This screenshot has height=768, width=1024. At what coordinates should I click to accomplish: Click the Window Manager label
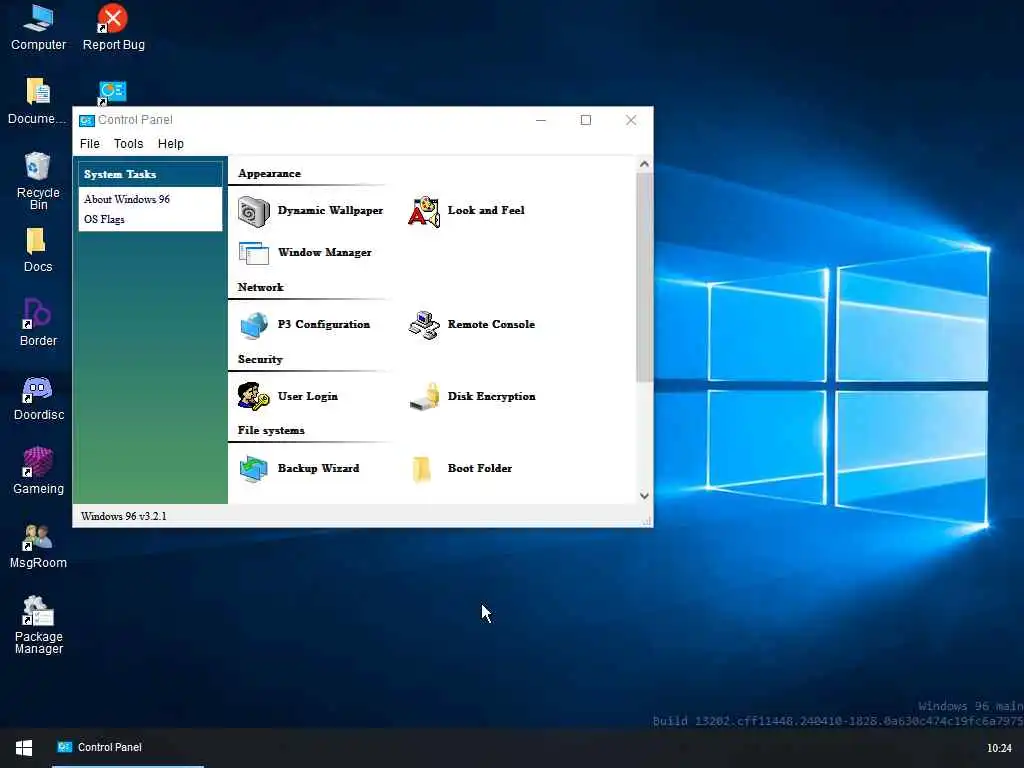[325, 253]
